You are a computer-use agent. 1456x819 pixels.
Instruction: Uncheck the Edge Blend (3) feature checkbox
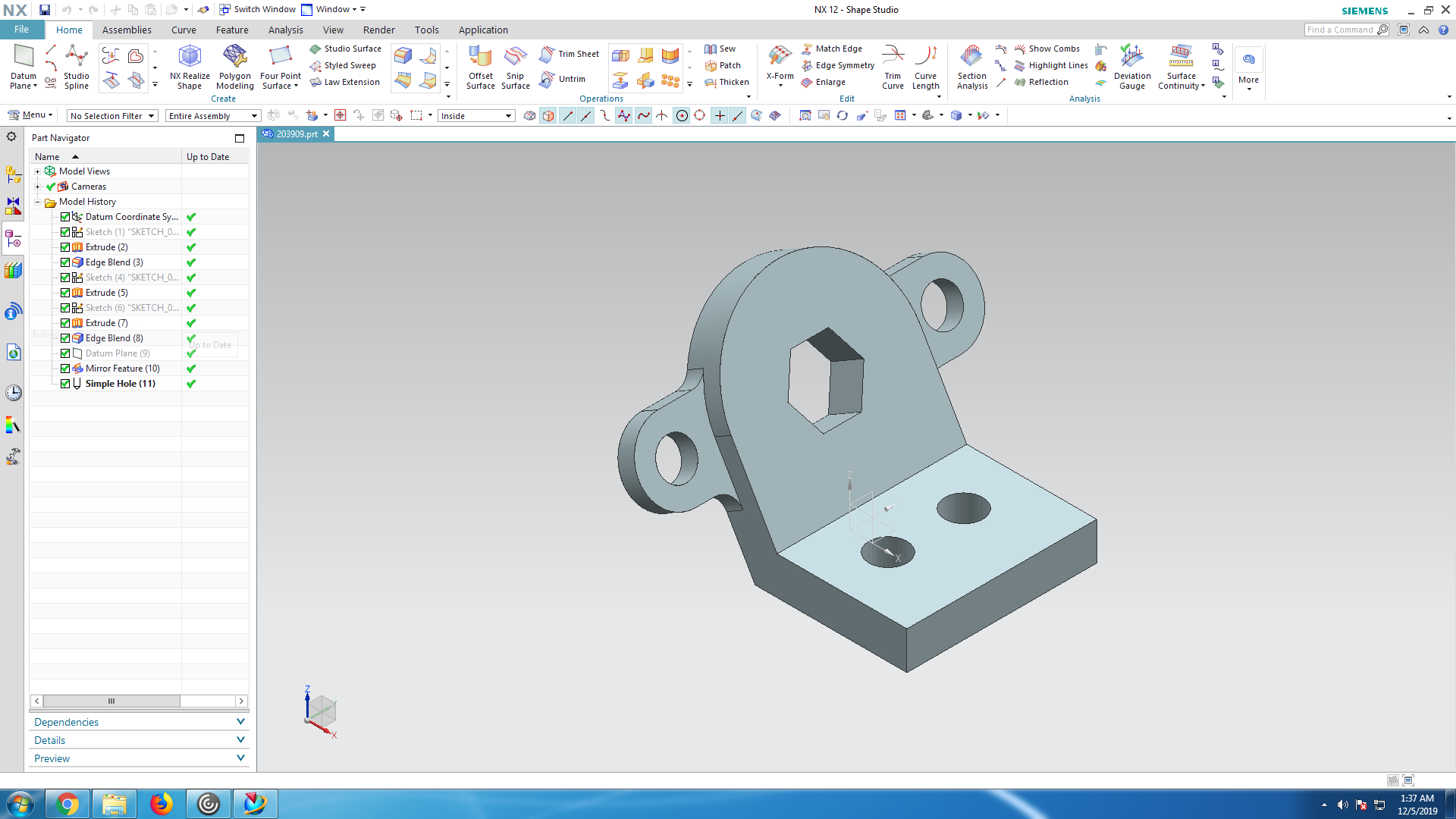[x=65, y=262]
